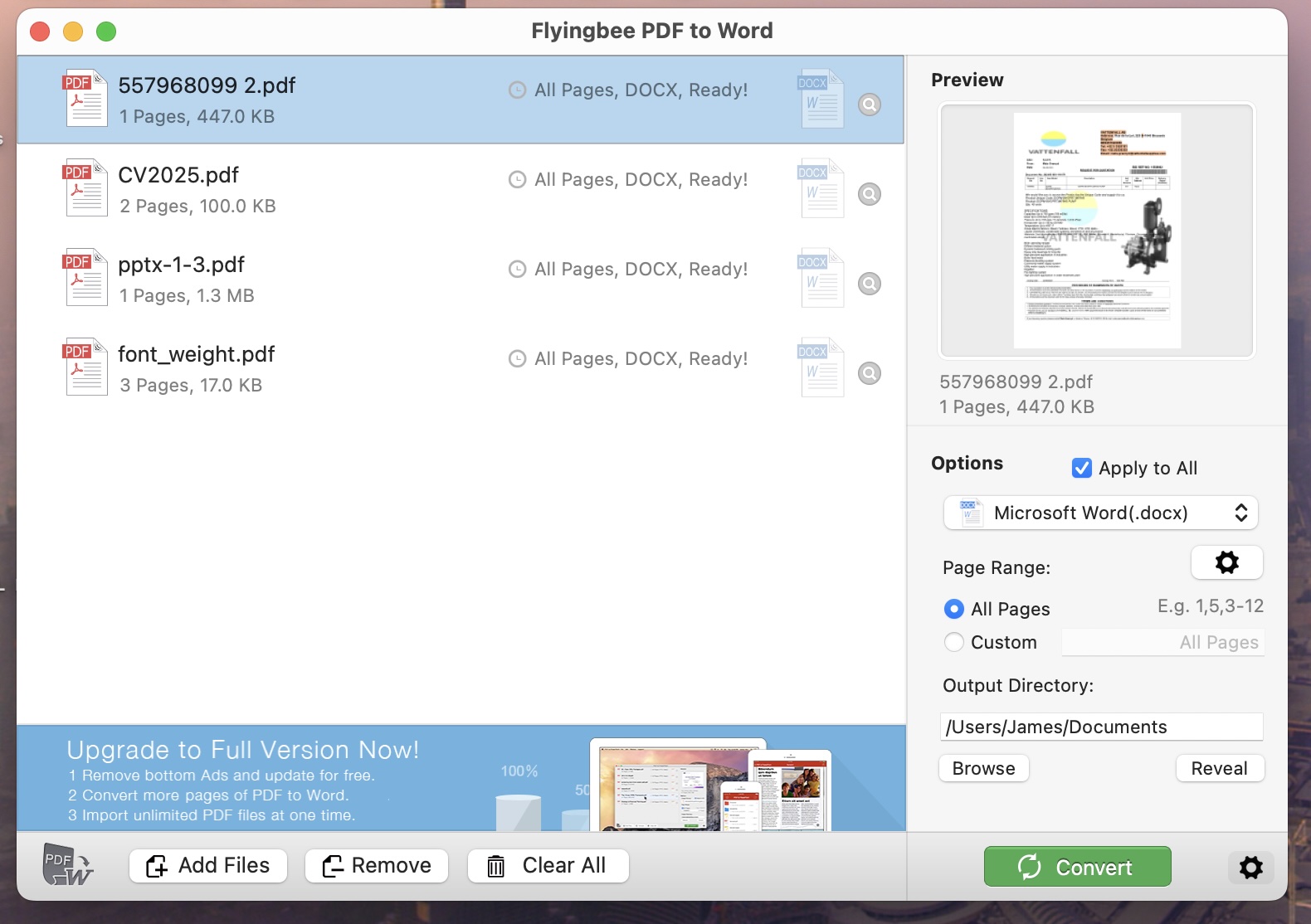Toggle the Apply to All checkbox
The image size is (1311, 924).
(1082, 468)
